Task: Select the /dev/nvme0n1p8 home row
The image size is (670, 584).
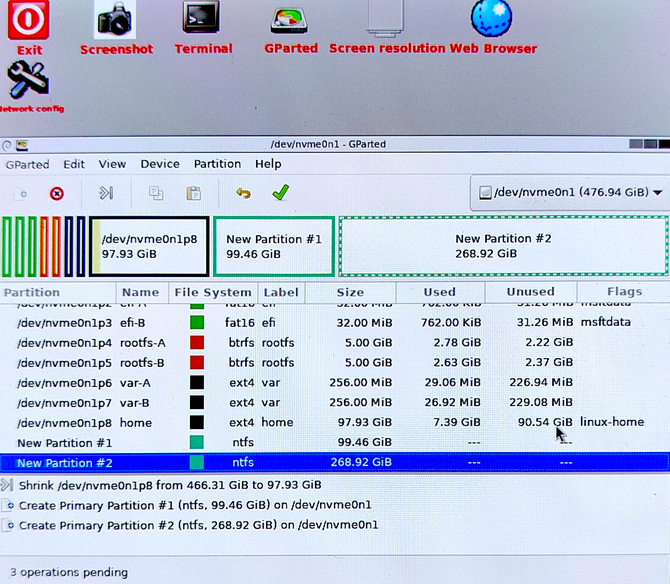Action: coord(335,423)
